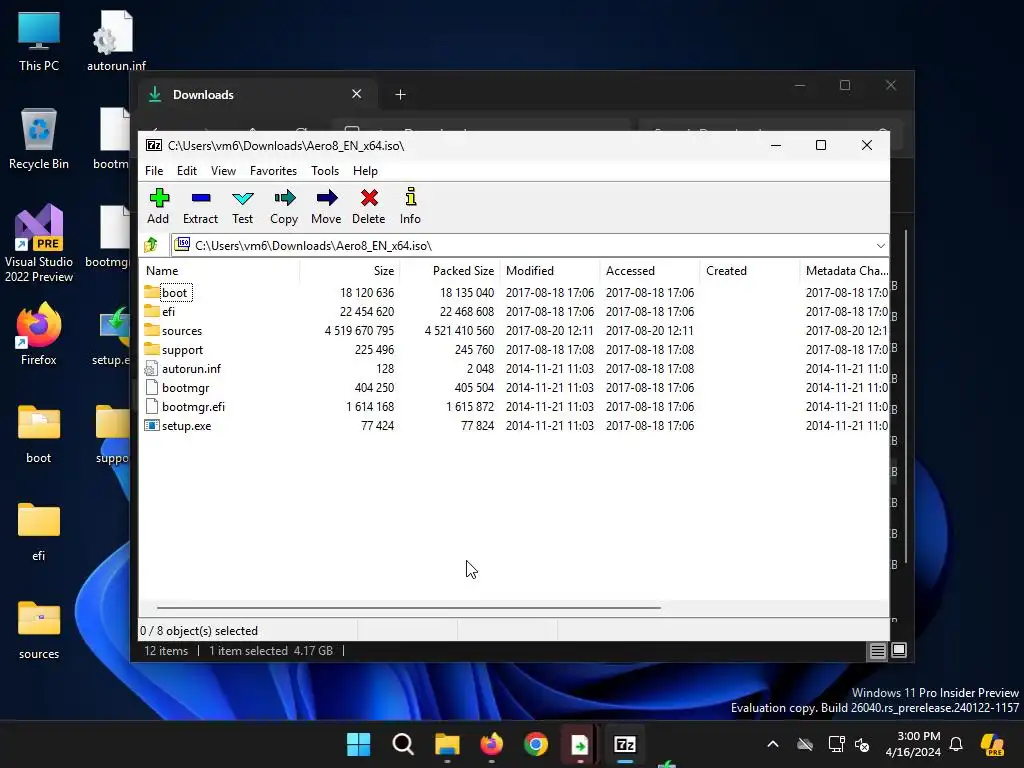
Task: Sort by Accessed column header
Action: point(650,270)
